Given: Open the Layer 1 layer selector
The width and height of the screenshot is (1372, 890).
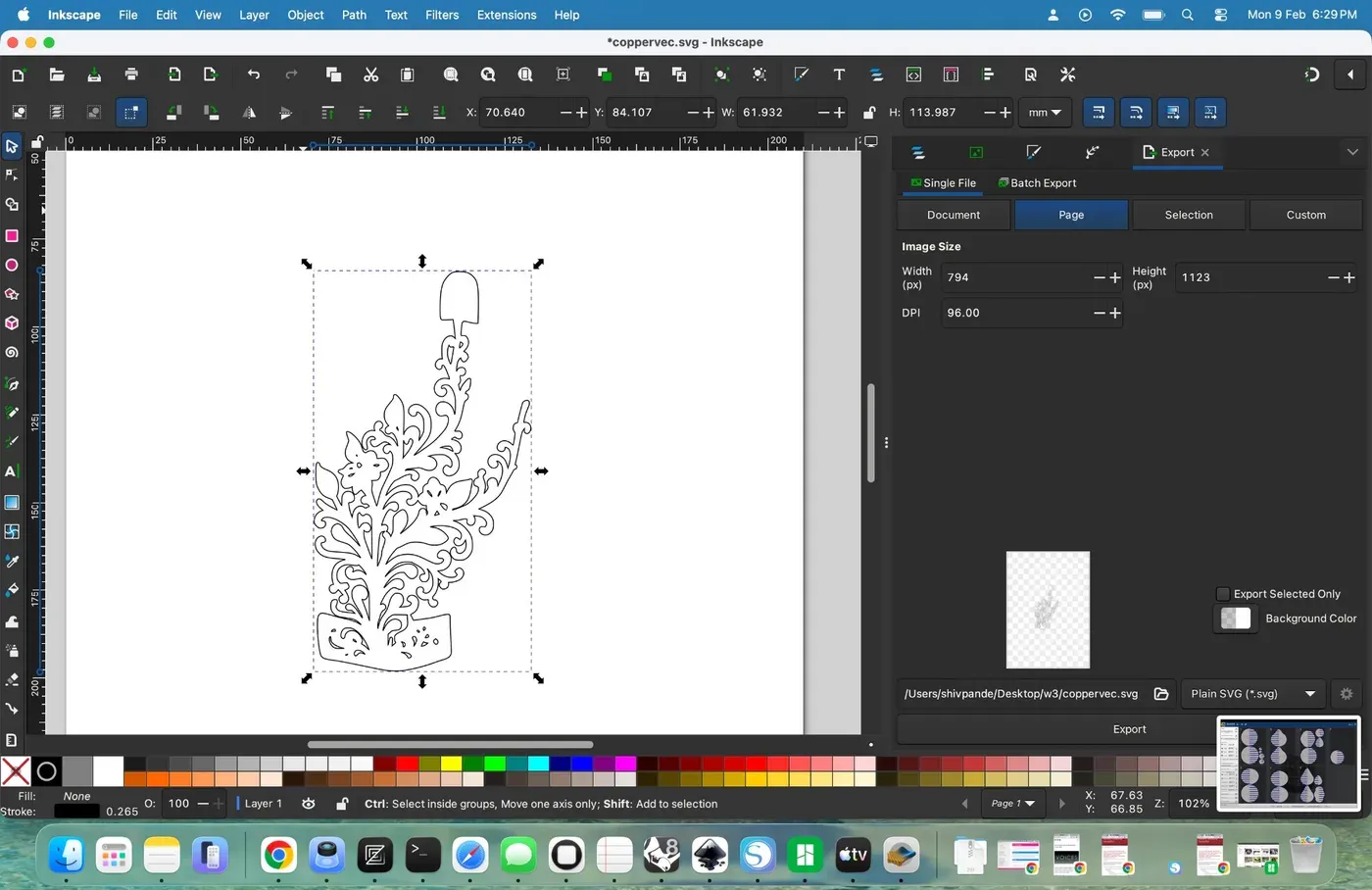Looking at the screenshot, I should [263, 804].
